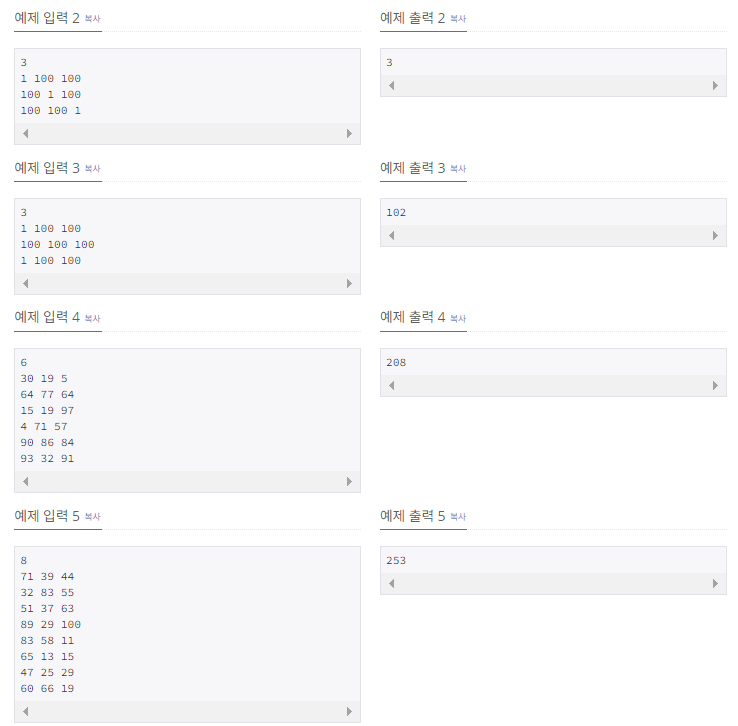The image size is (738, 726).
Task: Click the 예제 입력 5 heading
Action: pos(47,516)
